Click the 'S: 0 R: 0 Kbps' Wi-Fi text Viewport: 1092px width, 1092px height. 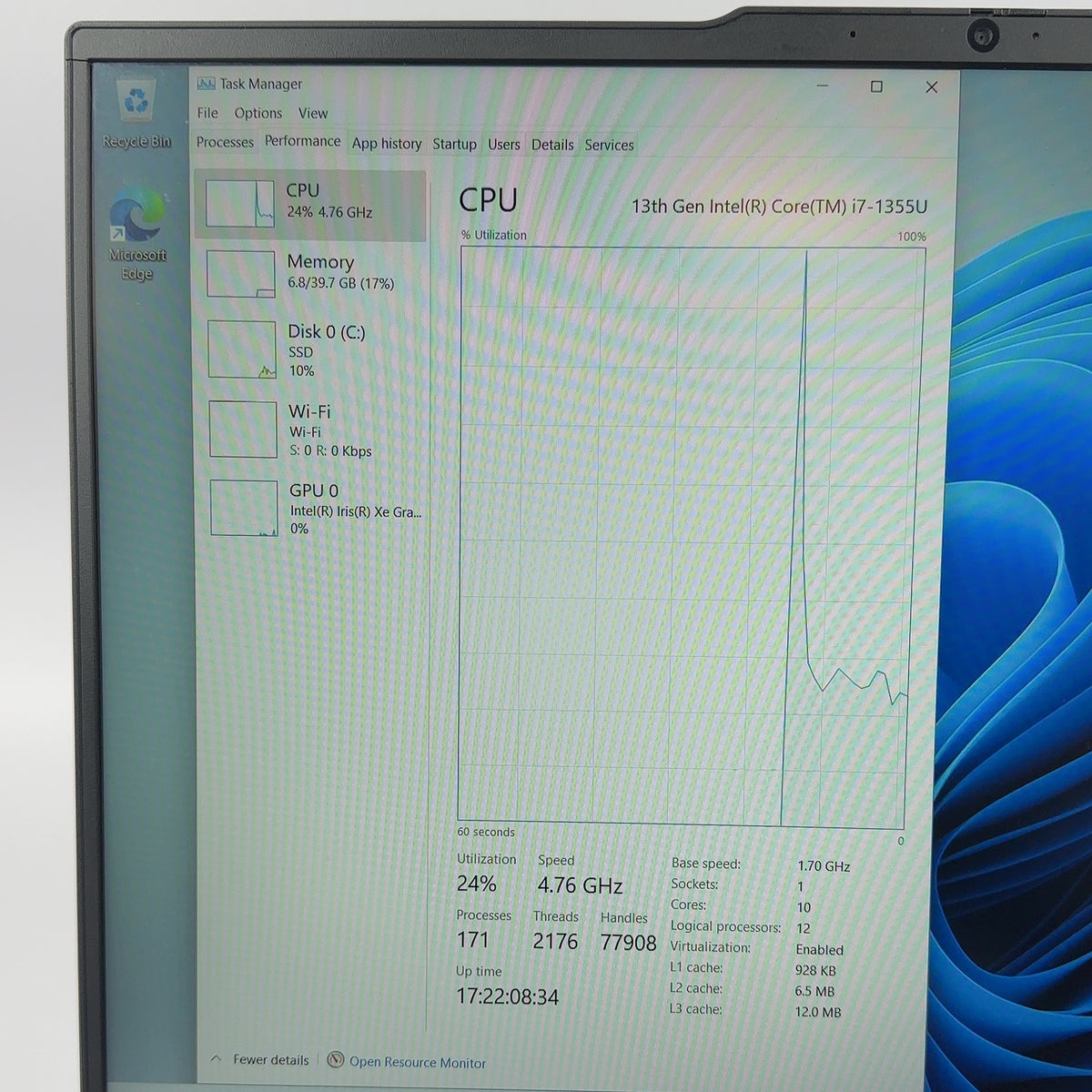330,450
